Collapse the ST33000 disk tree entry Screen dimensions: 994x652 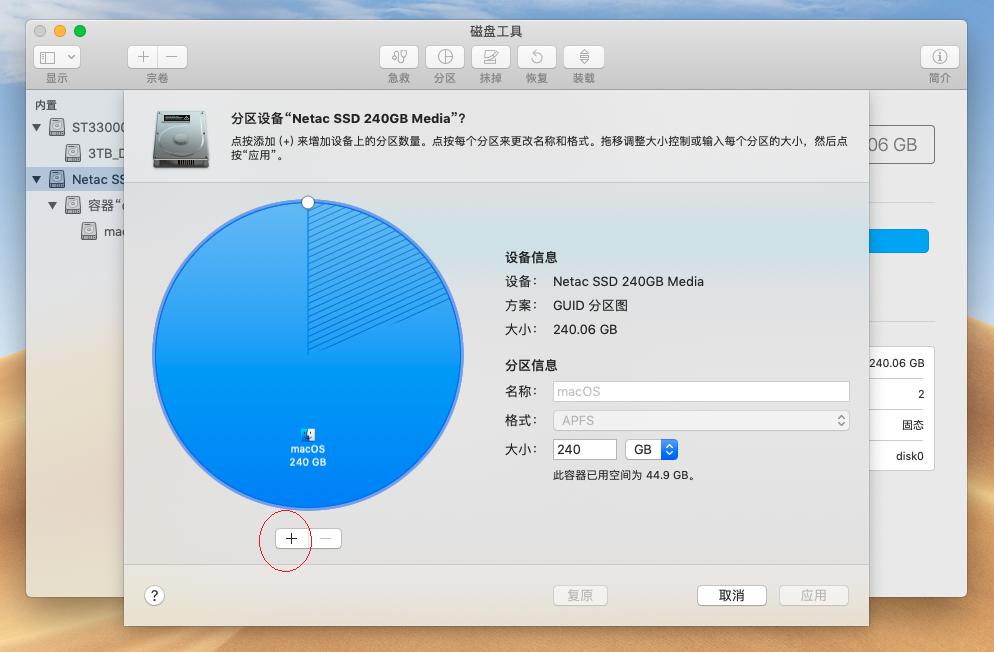point(37,127)
